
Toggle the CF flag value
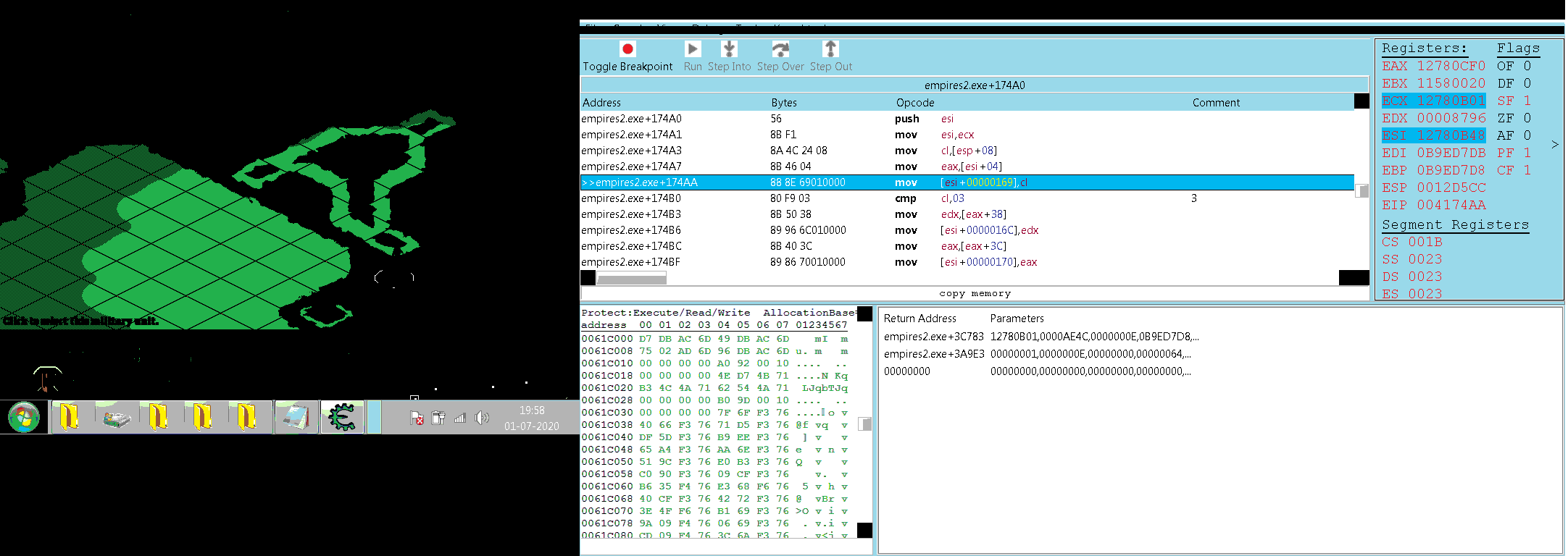pos(1527,170)
